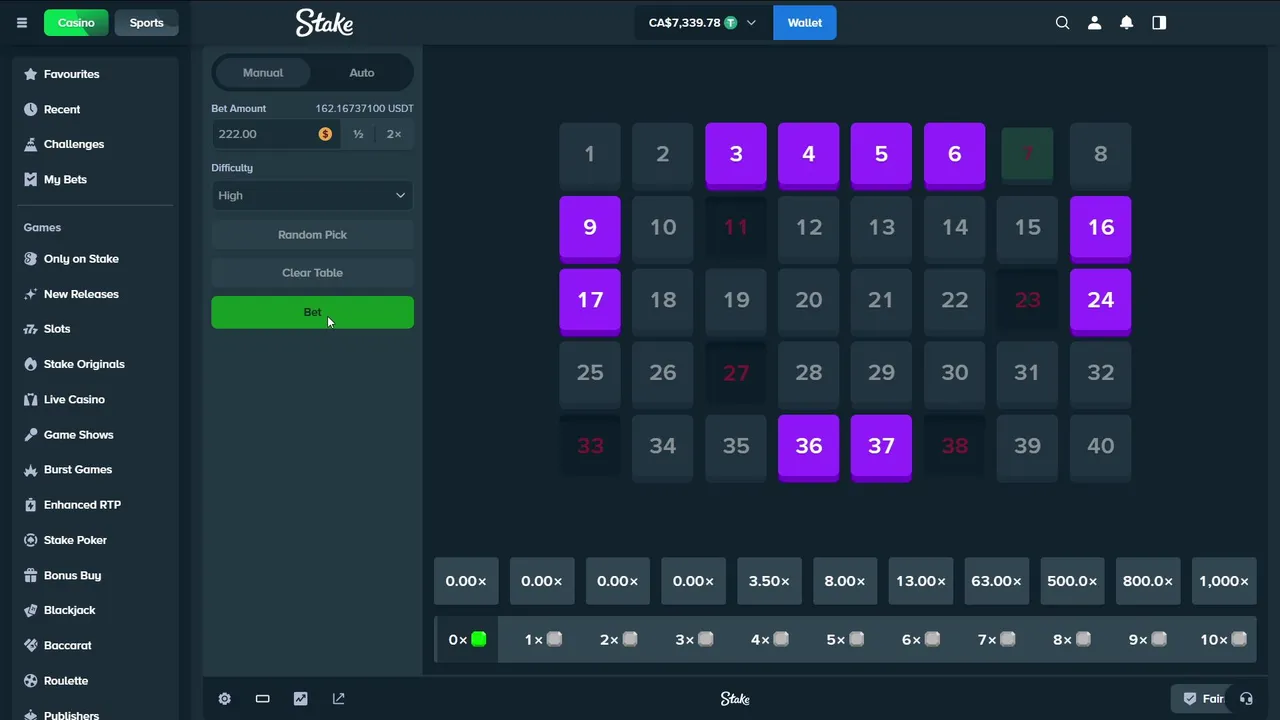
Task: Double the bet with 2× button
Action: coord(395,134)
